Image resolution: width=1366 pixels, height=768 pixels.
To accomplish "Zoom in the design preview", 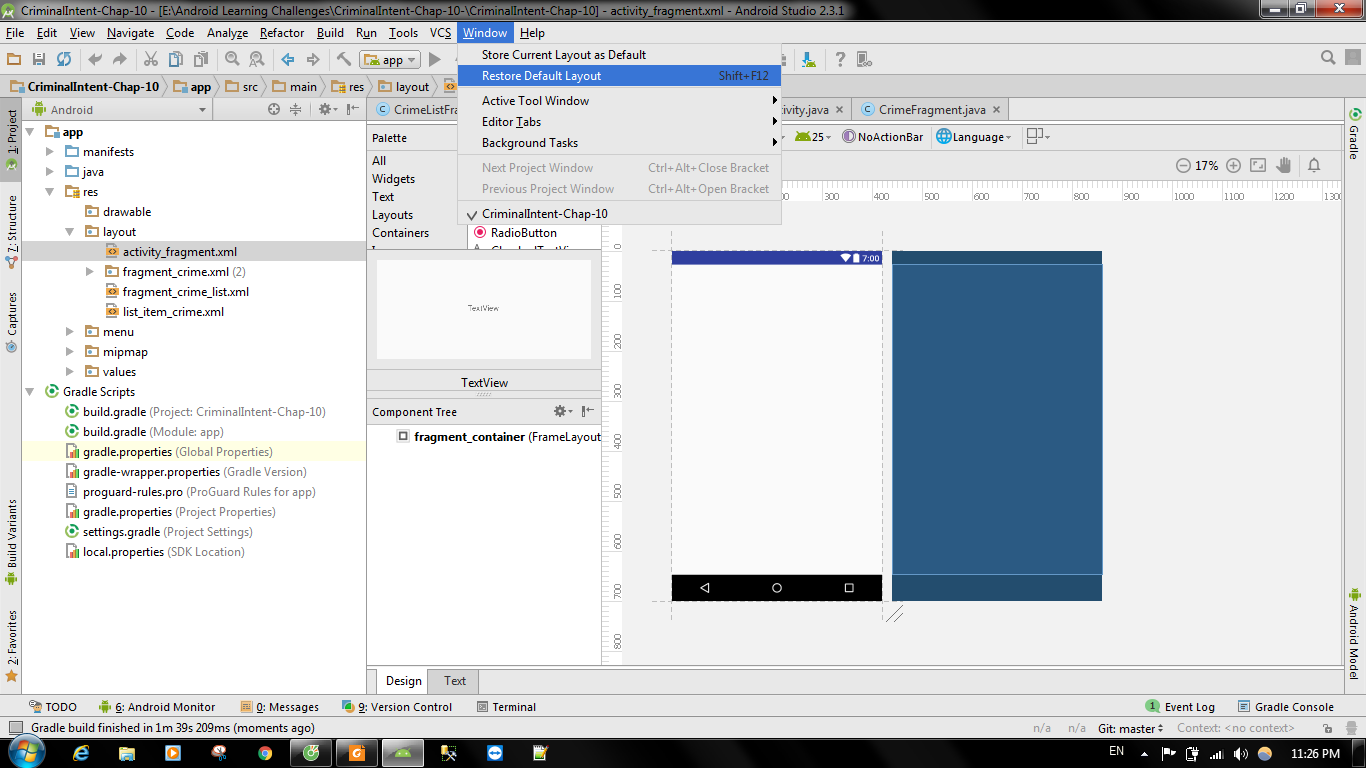I will tap(1234, 166).
